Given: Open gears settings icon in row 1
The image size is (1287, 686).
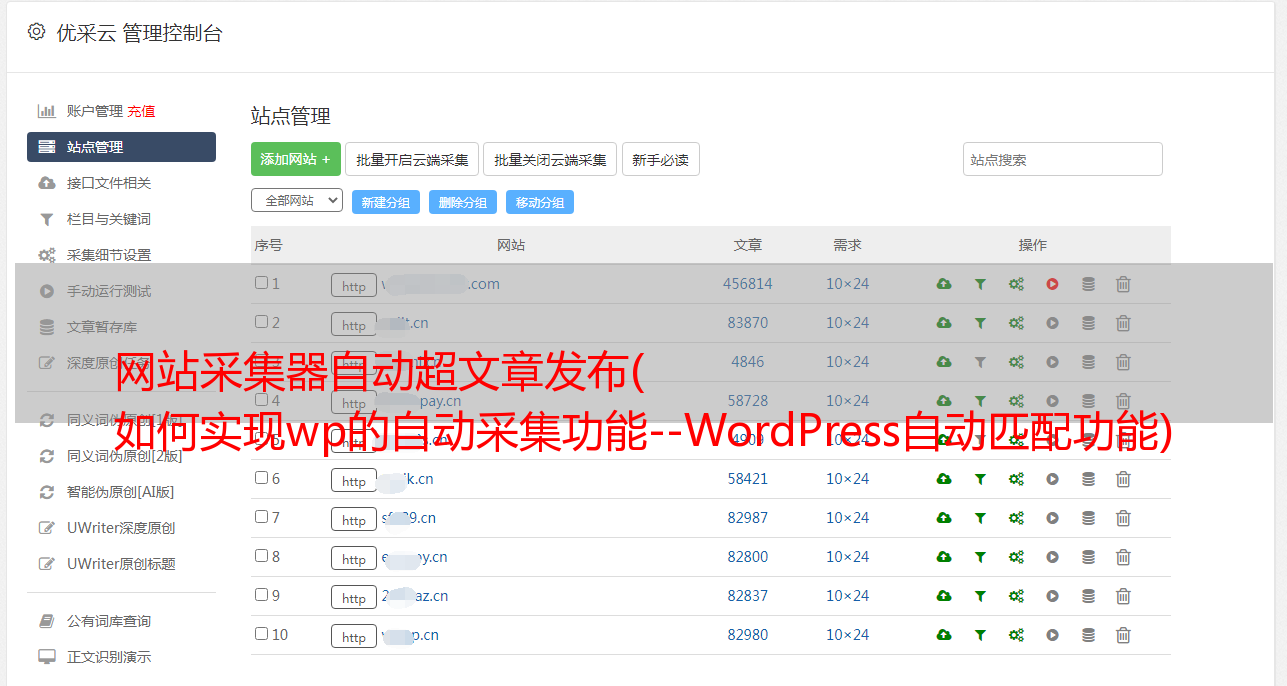Looking at the screenshot, I should (1016, 284).
